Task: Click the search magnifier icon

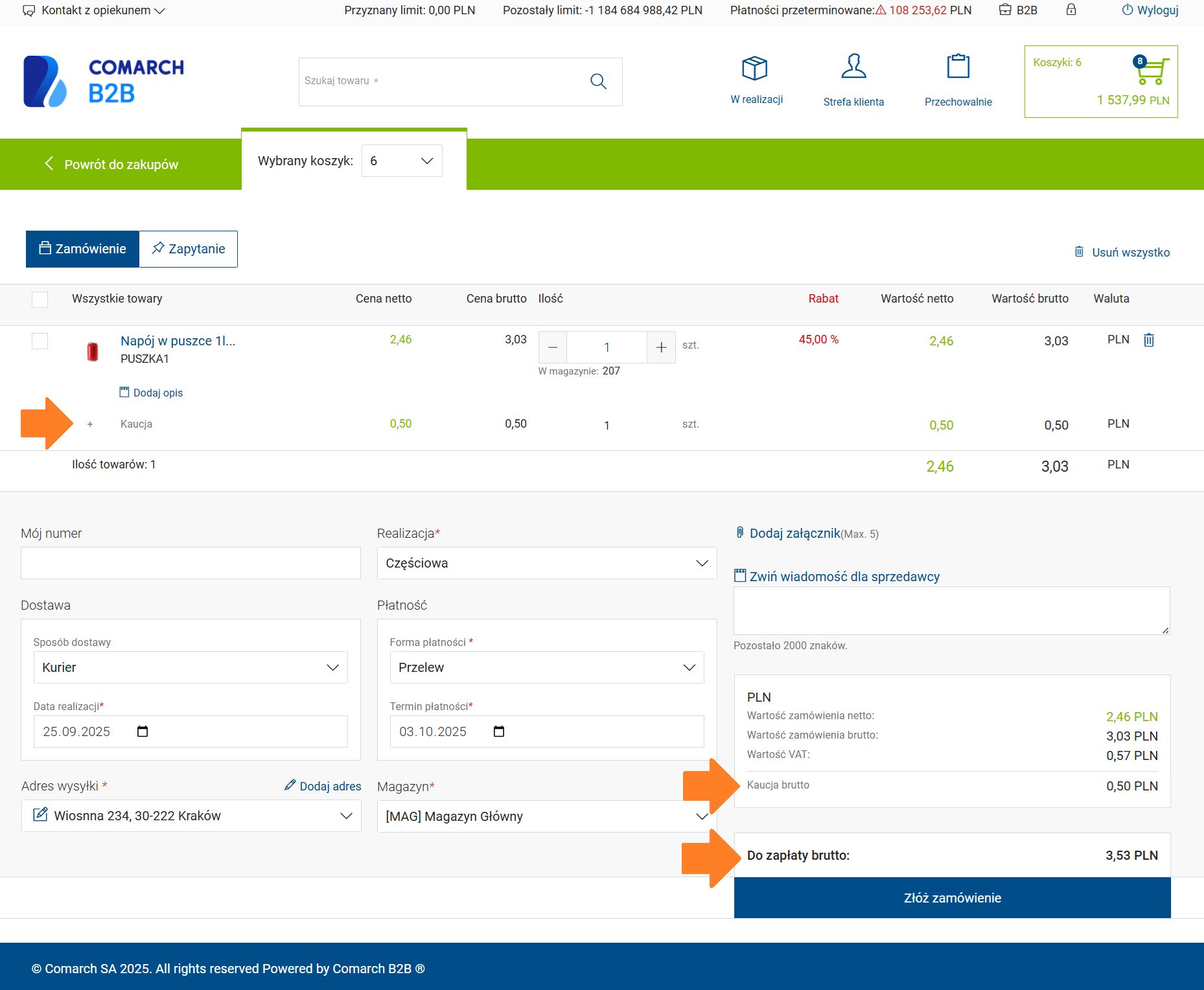Action: pyautogui.click(x=598, y=82)
